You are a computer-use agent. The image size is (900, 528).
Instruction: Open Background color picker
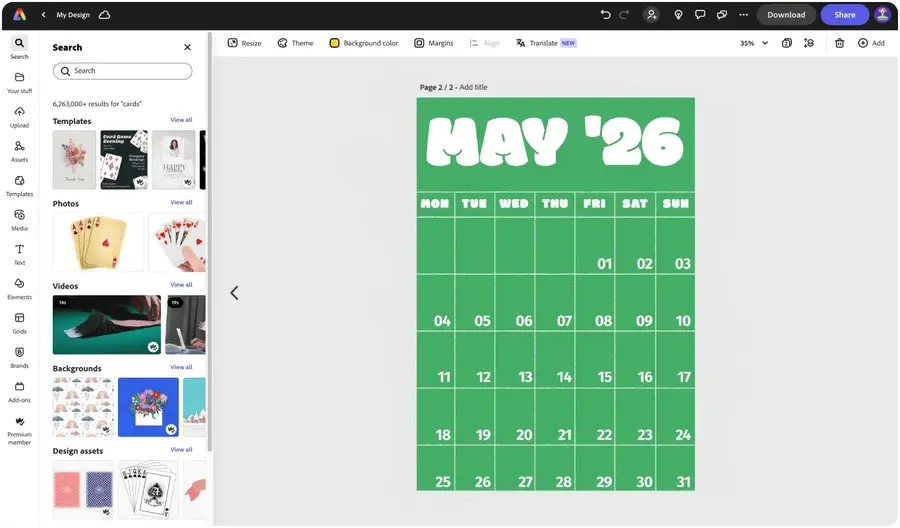pyautogui.click(x=364, y=43)
